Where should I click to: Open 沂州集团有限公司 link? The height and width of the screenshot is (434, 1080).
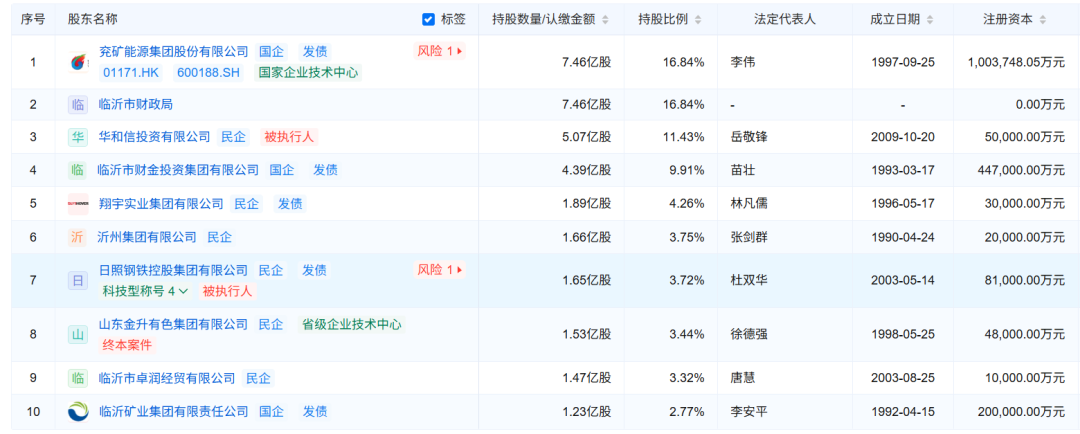[x=148, y=238]
